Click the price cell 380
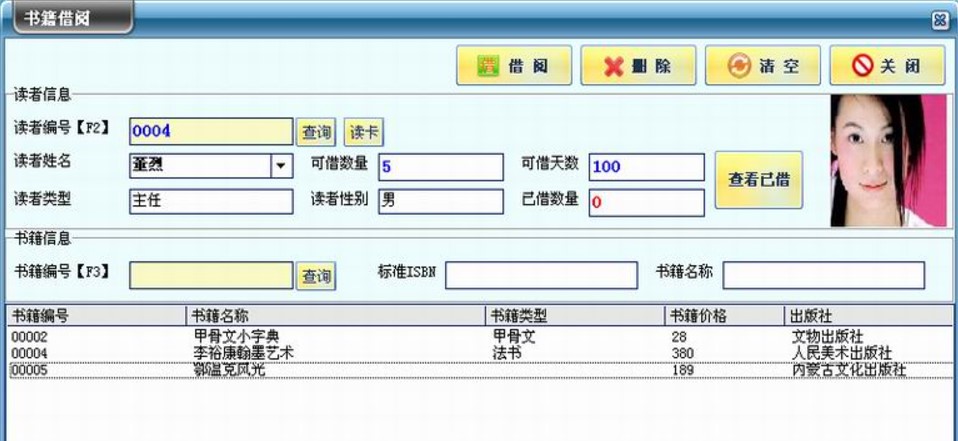The width and height of the screenshot is (958, 441). (682, 353)
